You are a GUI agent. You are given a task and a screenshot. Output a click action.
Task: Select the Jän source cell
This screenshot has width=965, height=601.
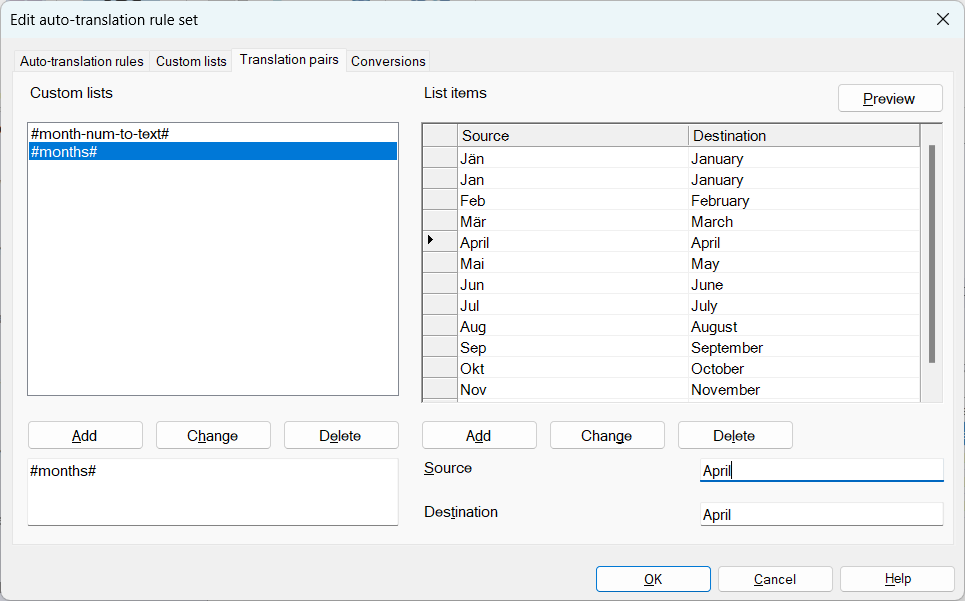(x=572, y=159)
